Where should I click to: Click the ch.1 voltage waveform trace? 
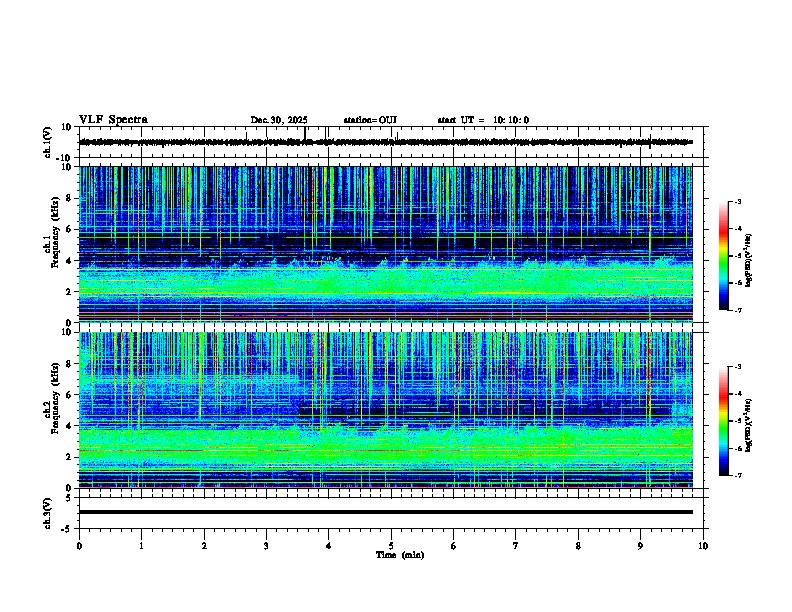pyautogui.click(x=386, y=142)
